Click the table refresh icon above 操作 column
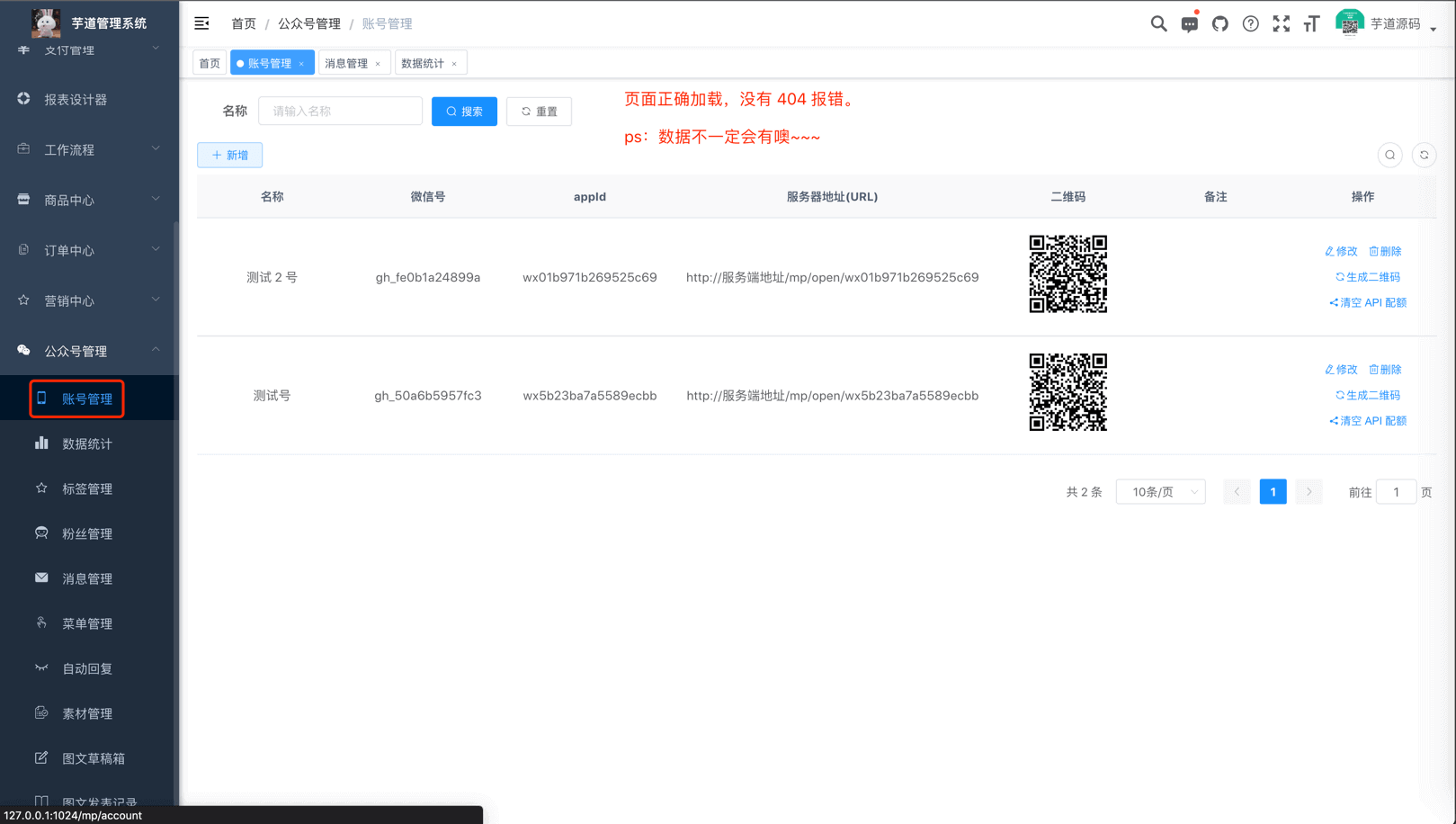The image size is (1456, 824). [1424, 155]
